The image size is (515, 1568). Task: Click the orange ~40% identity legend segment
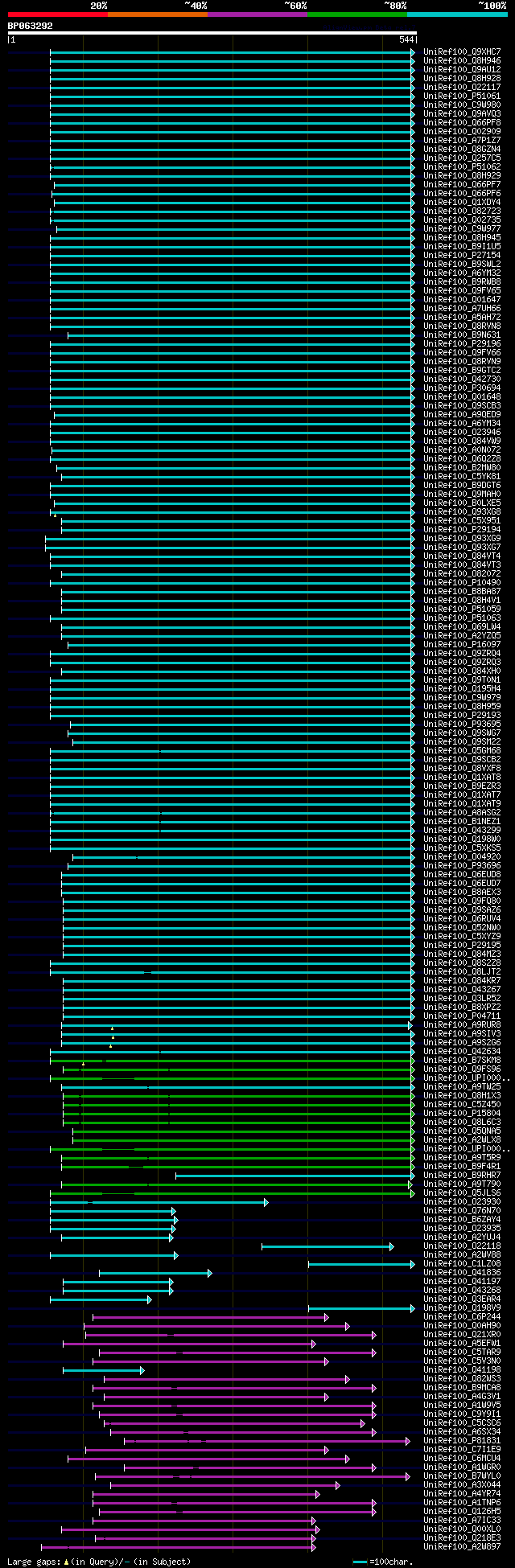(x=158, y=14)
